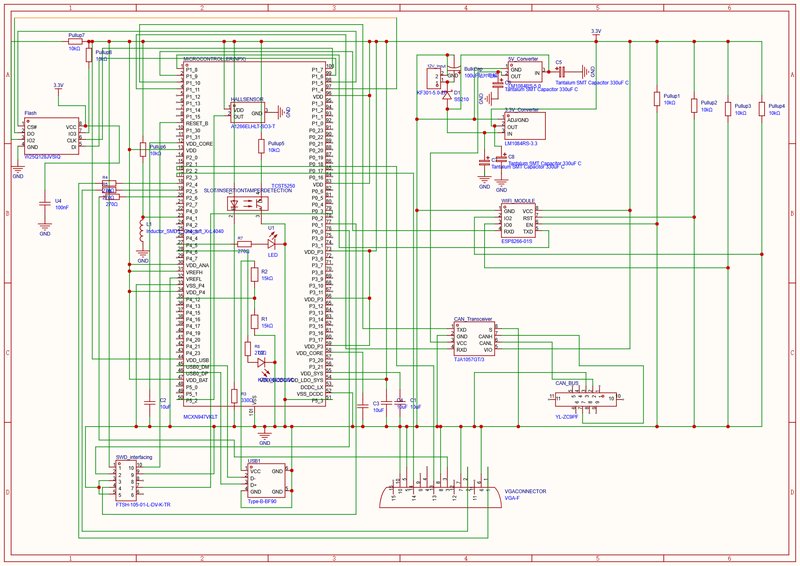Image resolution: width=800 pixels, height=566 pixels.
Task: Click the CAN_BUS designator text
Action: tap(567, 383)
